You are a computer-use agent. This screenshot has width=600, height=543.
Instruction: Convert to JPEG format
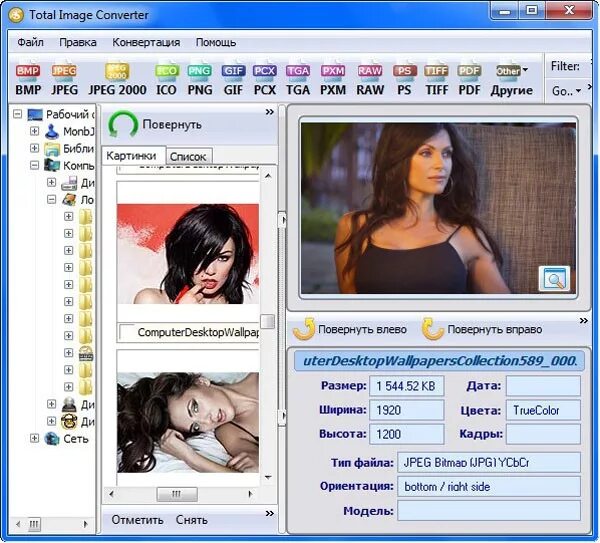64,79
